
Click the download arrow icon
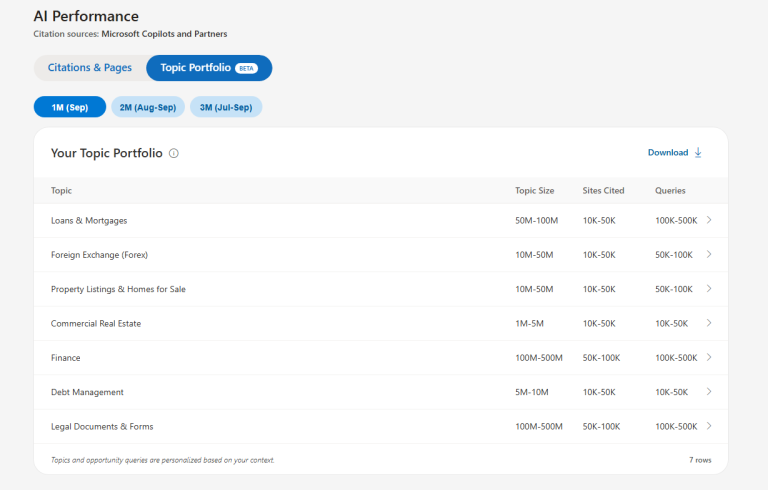[x=698, y=153]
